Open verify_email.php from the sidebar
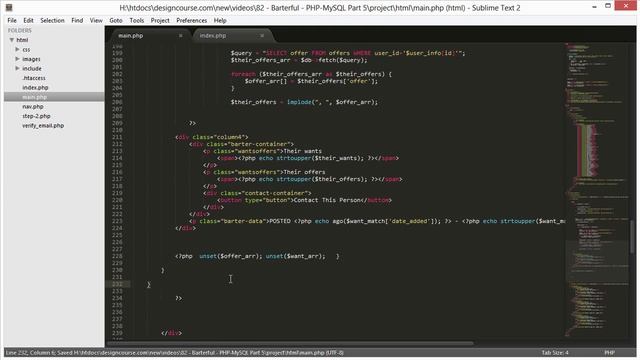This screenshot has width=640, height=360. point(43,126)
